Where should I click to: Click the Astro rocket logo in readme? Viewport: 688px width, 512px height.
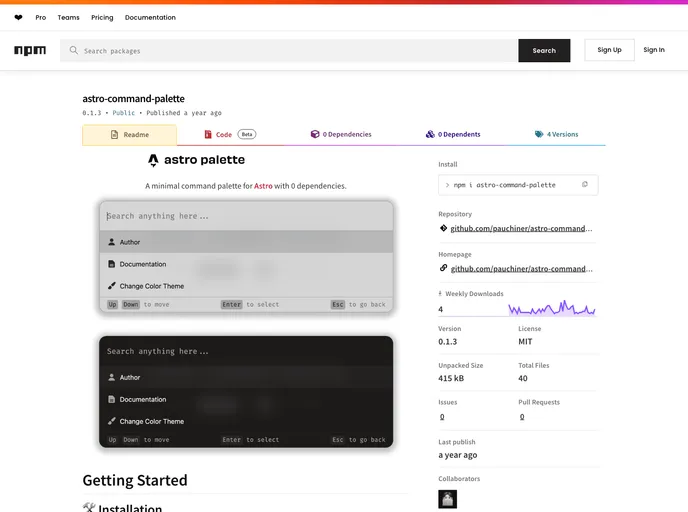pyautogui.click(x=153, y=160)
